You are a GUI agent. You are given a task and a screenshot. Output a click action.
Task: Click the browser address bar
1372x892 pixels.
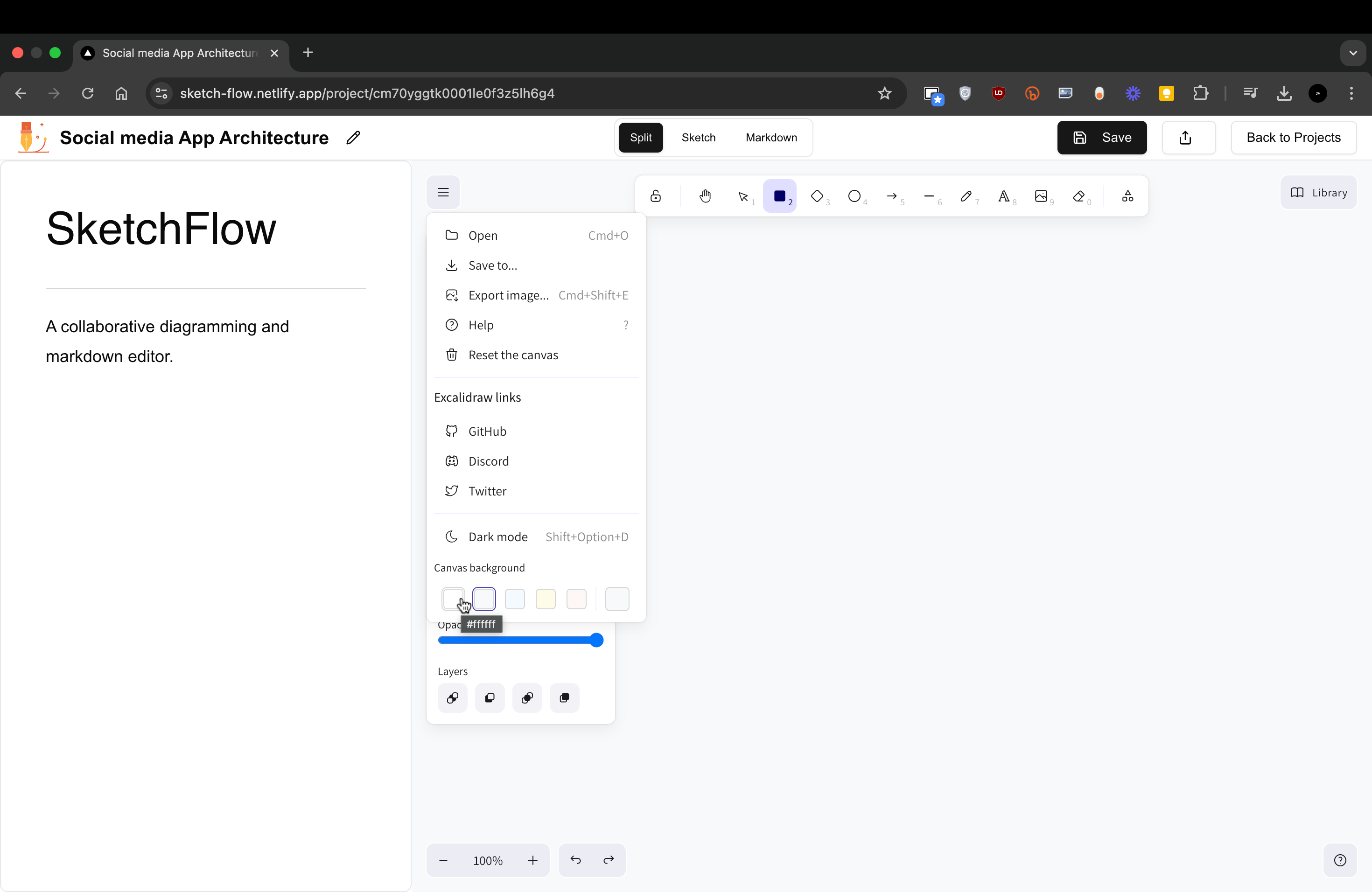point(526,93)
